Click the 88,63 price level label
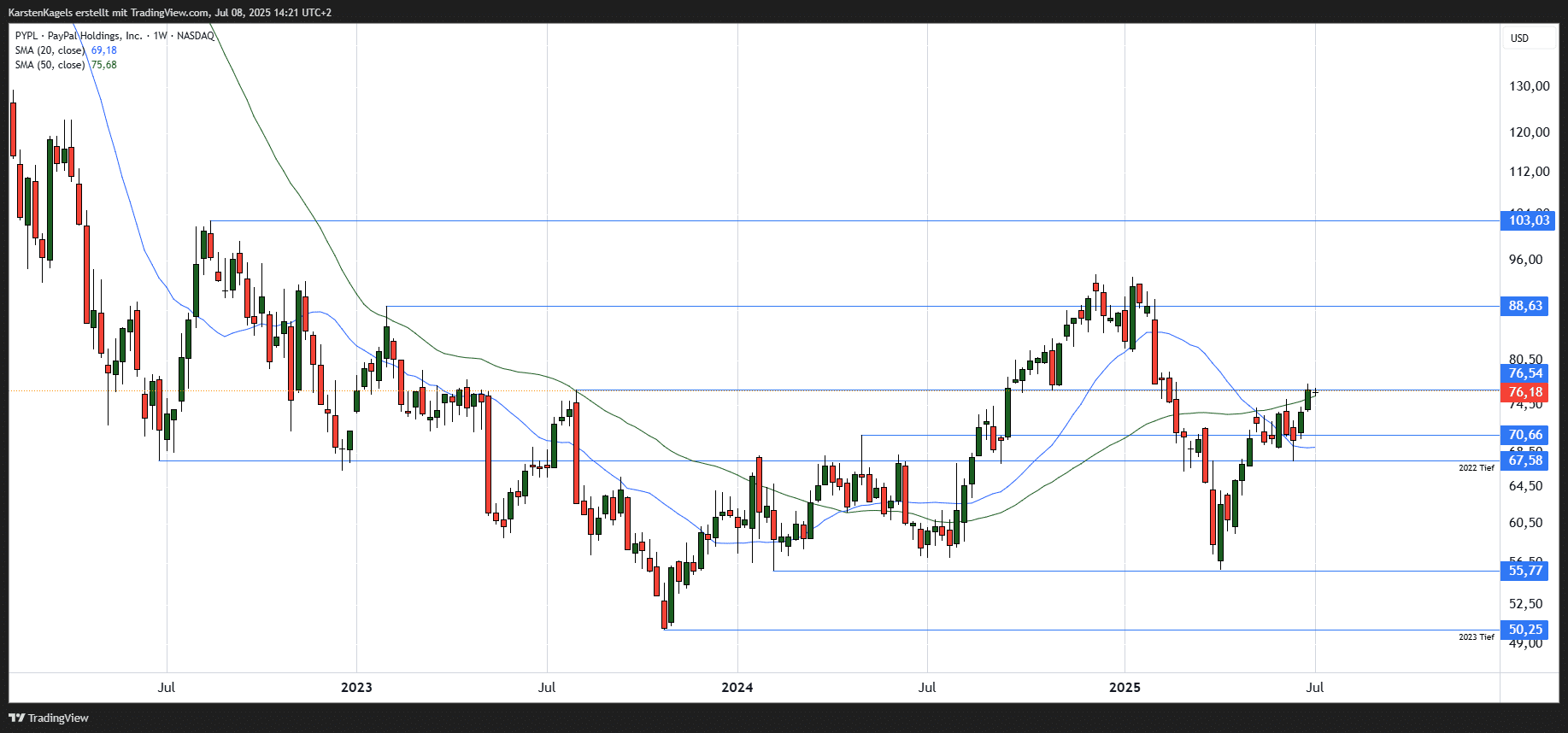The height and width of the screenshot is (733, 1568). [x=1525, y=306]
